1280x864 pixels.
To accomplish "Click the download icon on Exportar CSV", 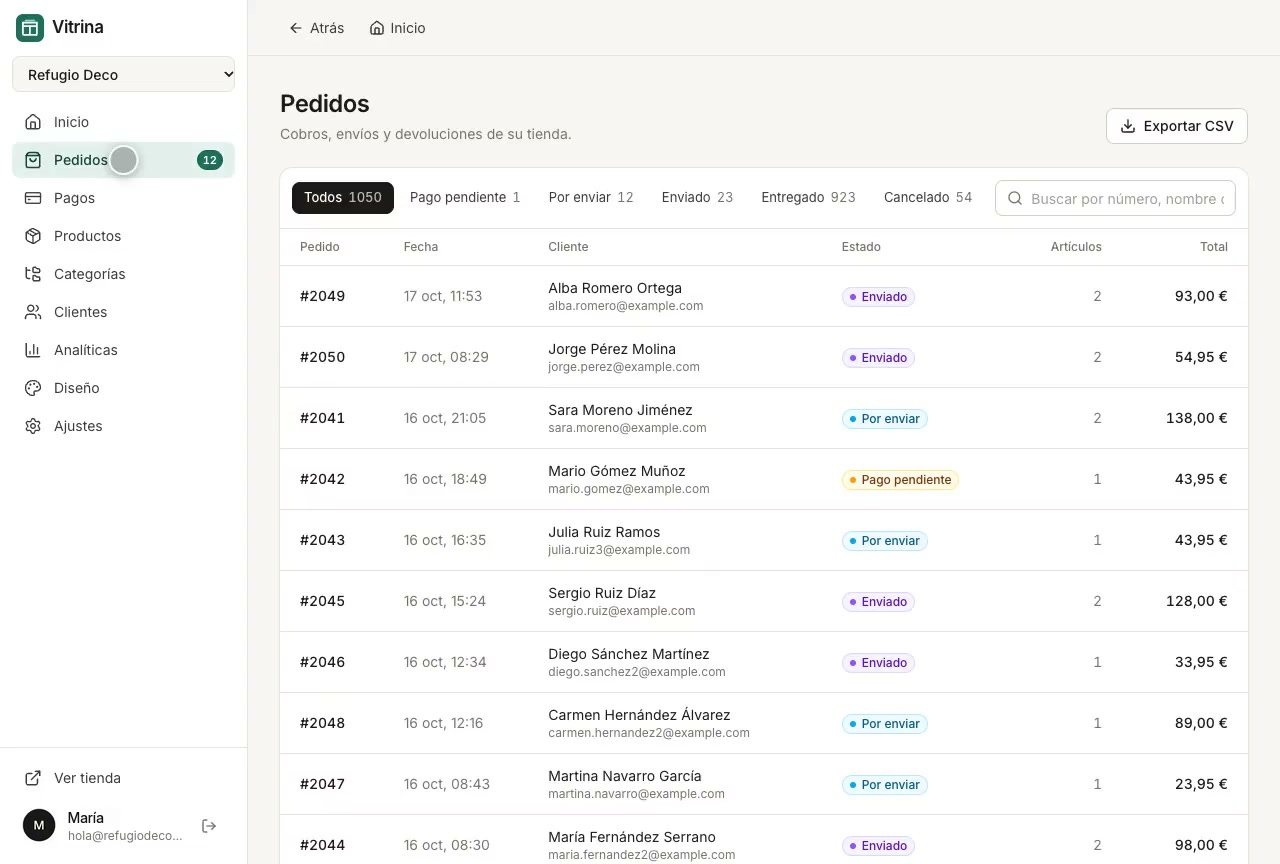I will pyautogui.click(x=1128, y=126).
